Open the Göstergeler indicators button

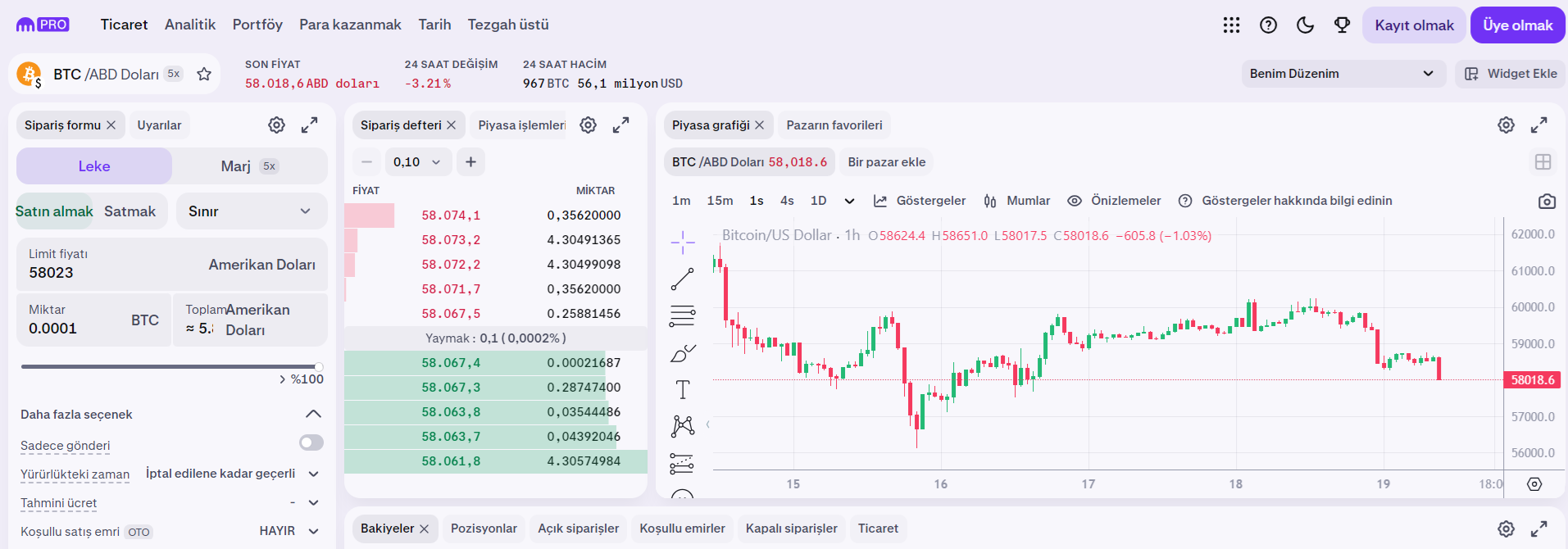click(x=919, y=201)
